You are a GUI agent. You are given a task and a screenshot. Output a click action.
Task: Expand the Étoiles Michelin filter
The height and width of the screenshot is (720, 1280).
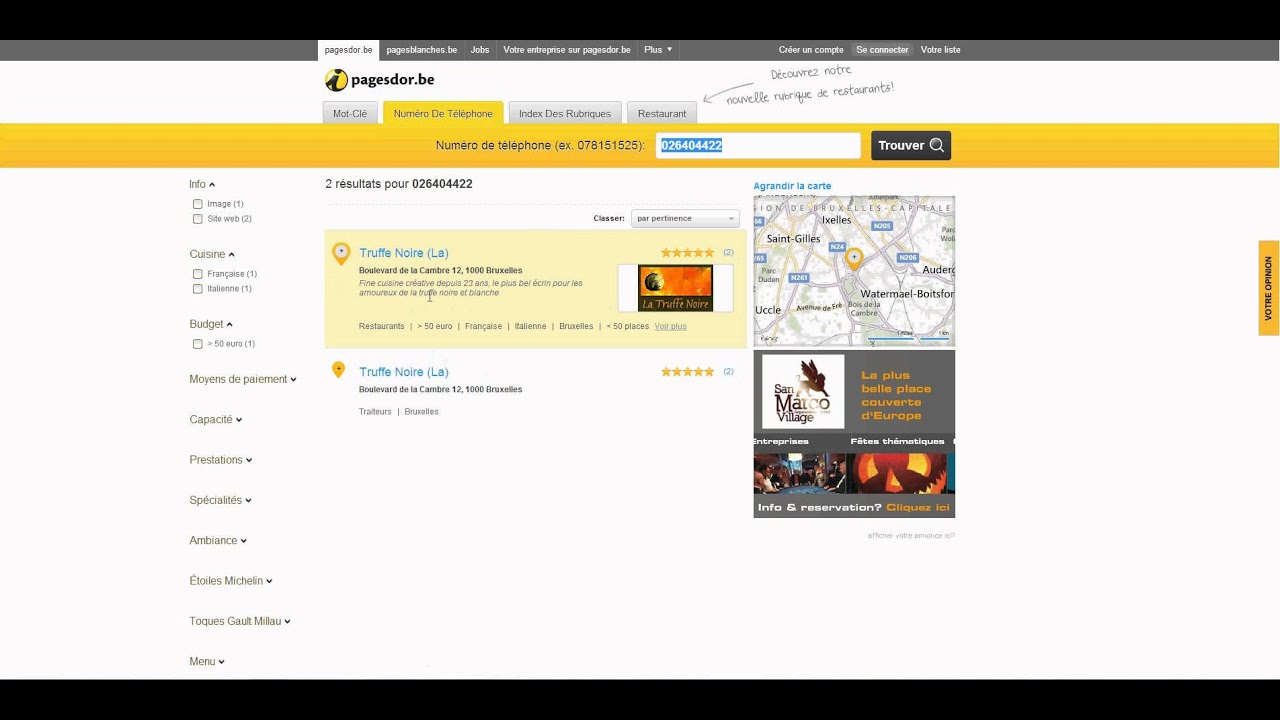point(231,581)
